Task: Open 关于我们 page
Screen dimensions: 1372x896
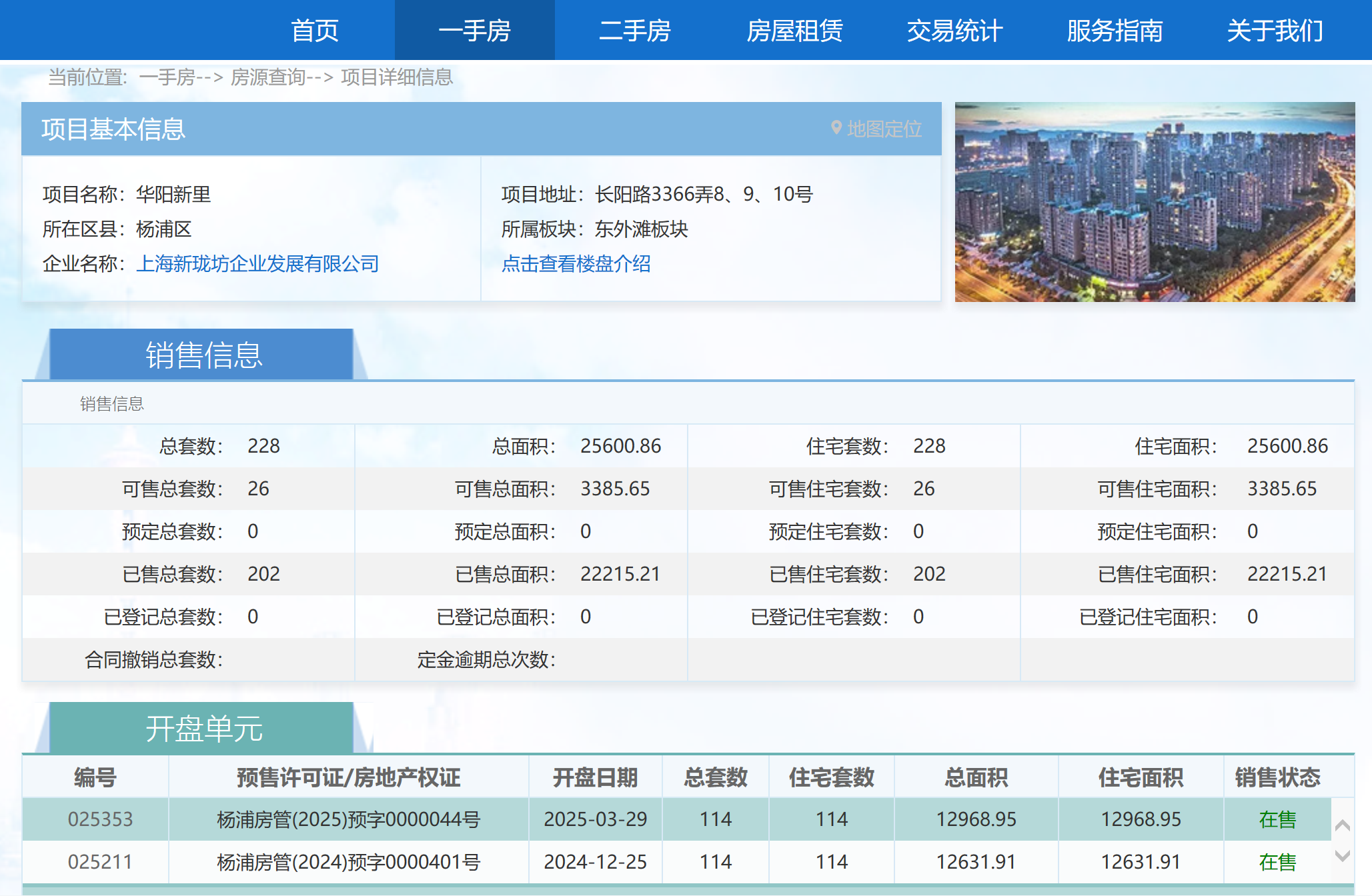Action: [x=1275, y=31]
